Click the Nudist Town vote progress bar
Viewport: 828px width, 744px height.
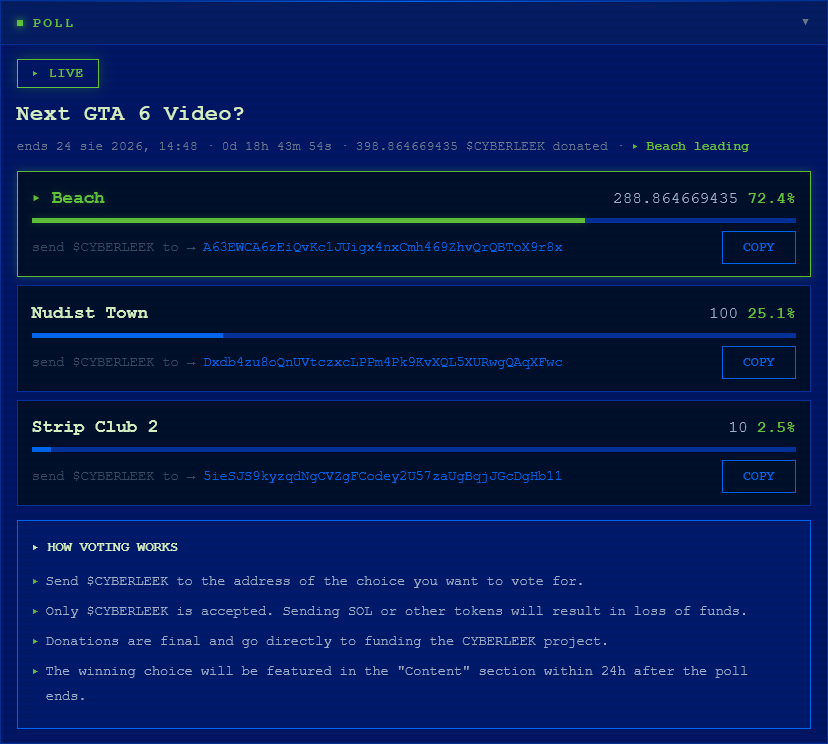pos(413,335)
